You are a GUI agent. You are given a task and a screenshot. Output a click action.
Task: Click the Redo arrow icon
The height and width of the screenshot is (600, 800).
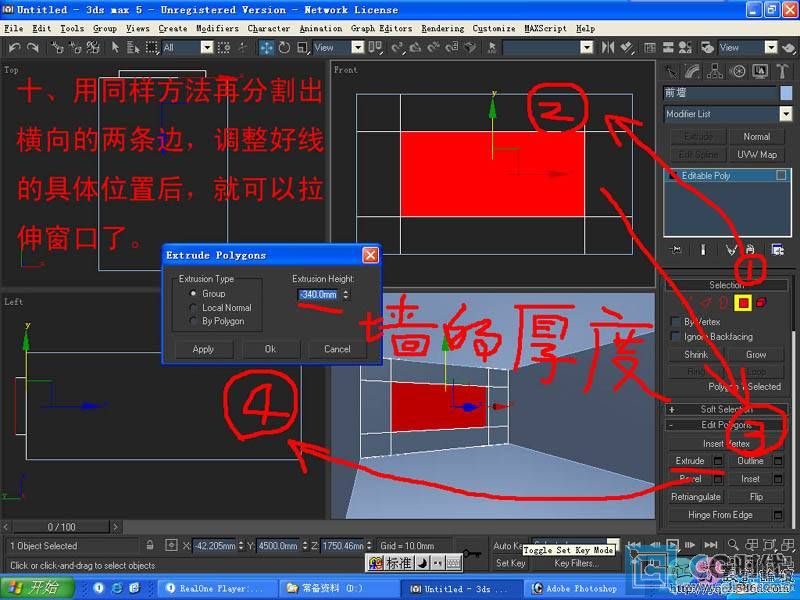click(x=33, y=47)
